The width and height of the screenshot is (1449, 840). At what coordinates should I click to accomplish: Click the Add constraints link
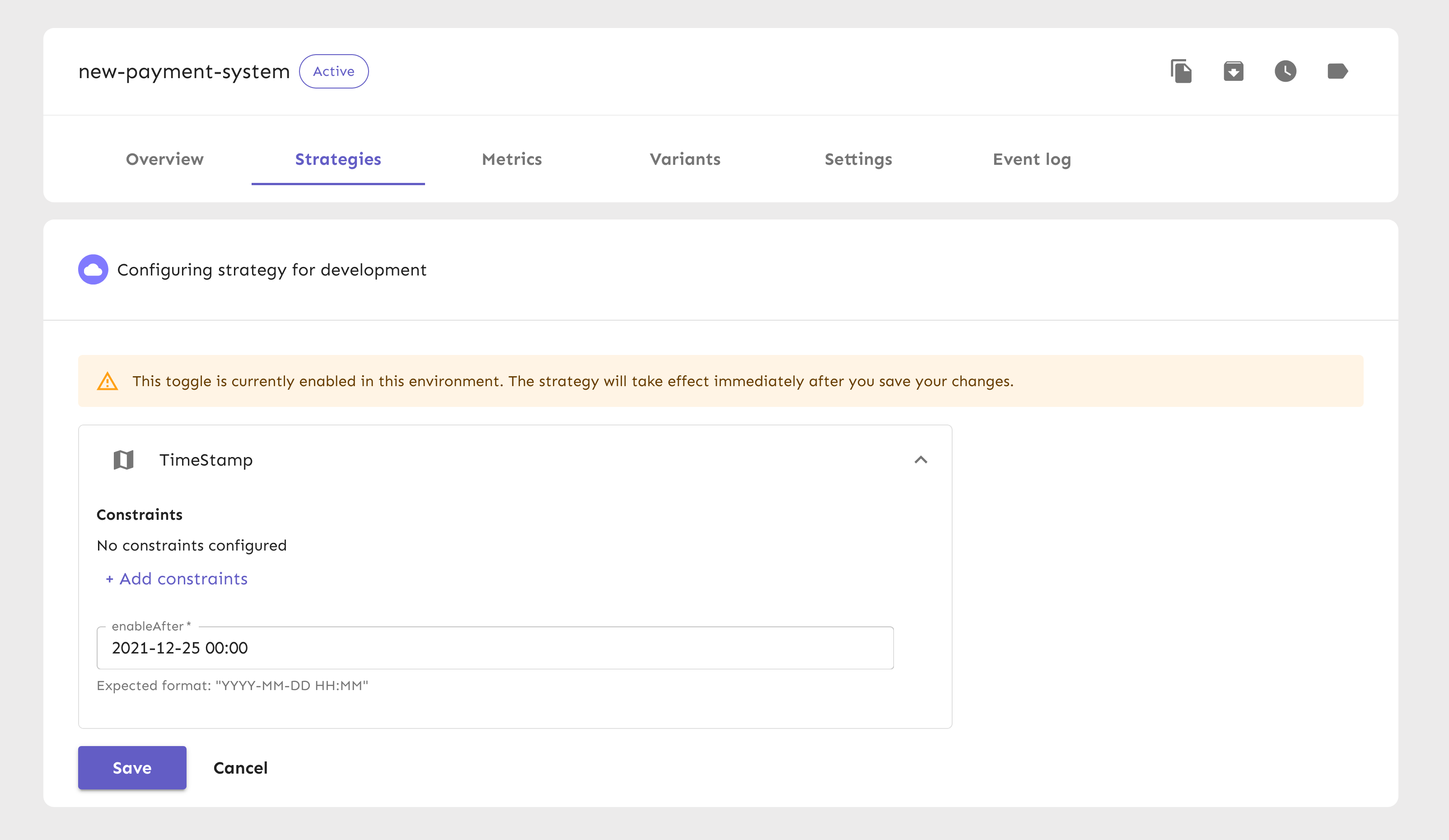click(x=177, y=579)
